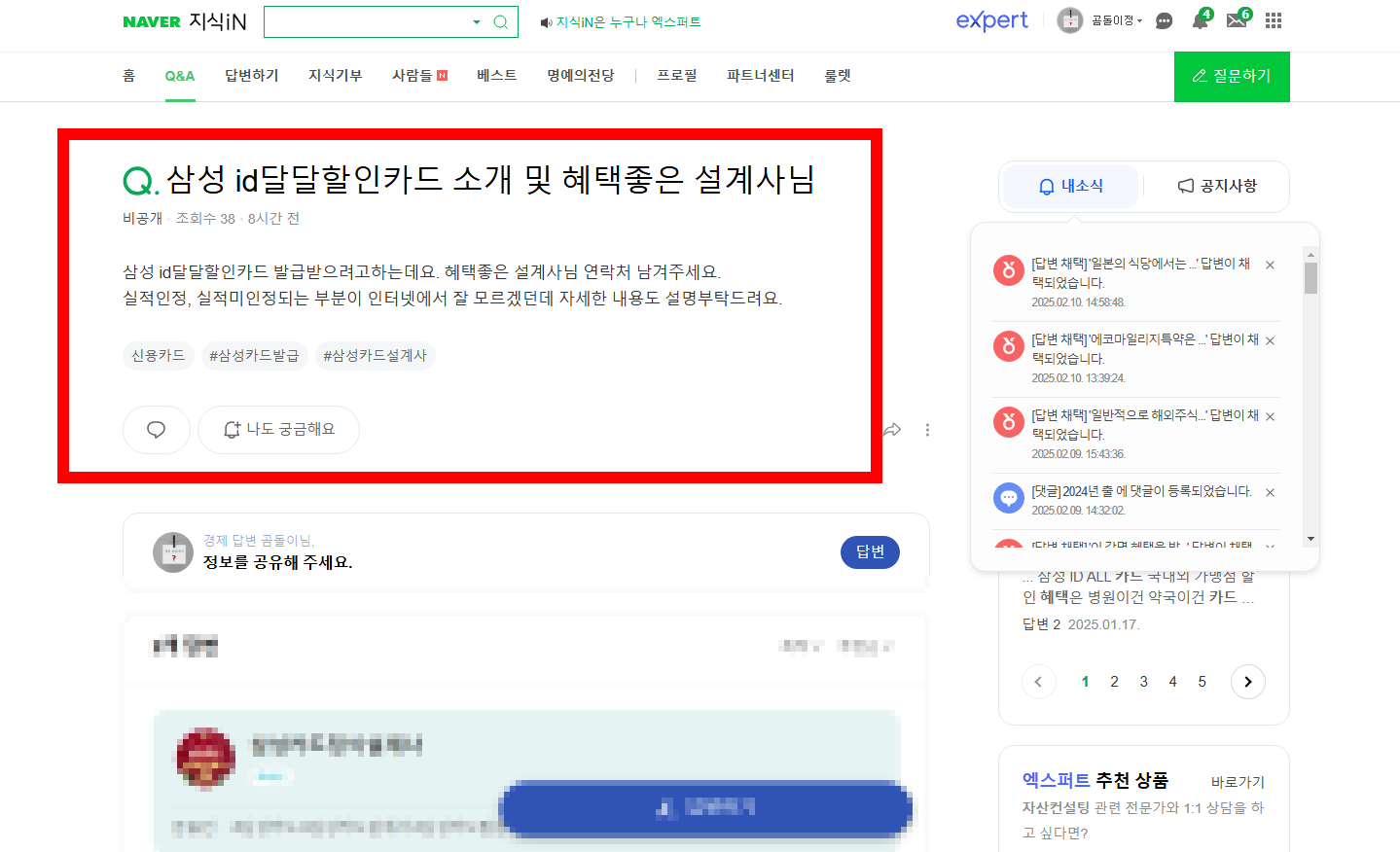Click the blue comment icon of 댓글 notification
Viewport: 1400px width, 852px height.
click(1009, 497)
